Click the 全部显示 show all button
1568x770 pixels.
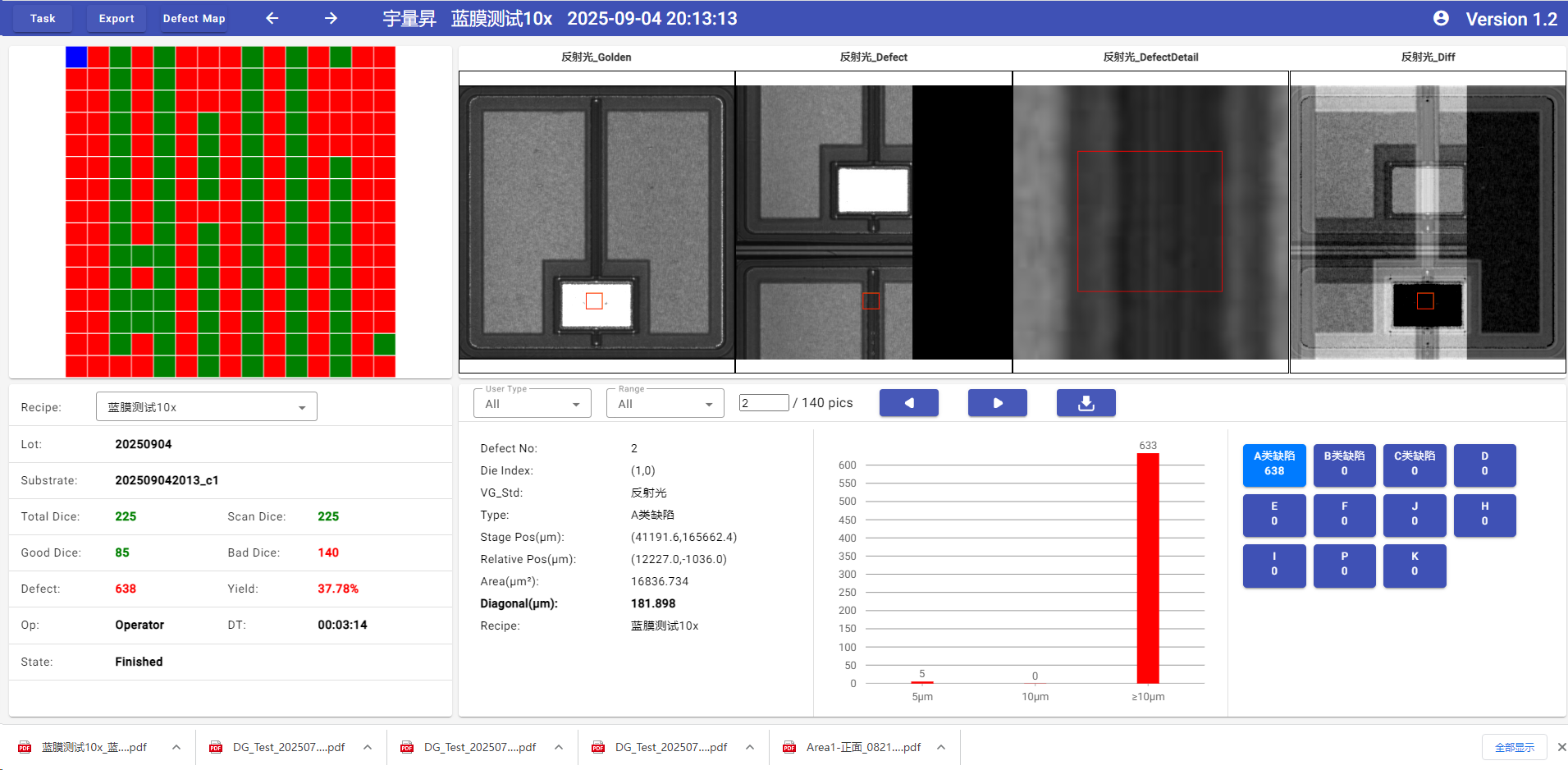point(1514,747)
